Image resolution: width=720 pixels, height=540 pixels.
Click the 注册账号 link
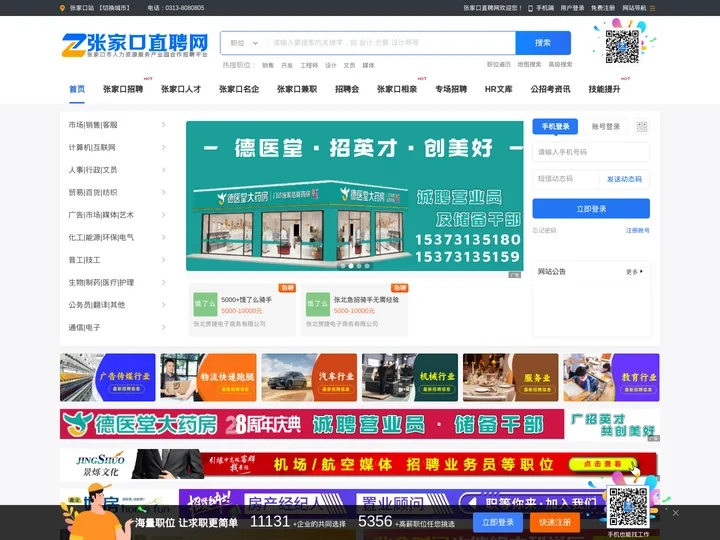tap(638, 231)
